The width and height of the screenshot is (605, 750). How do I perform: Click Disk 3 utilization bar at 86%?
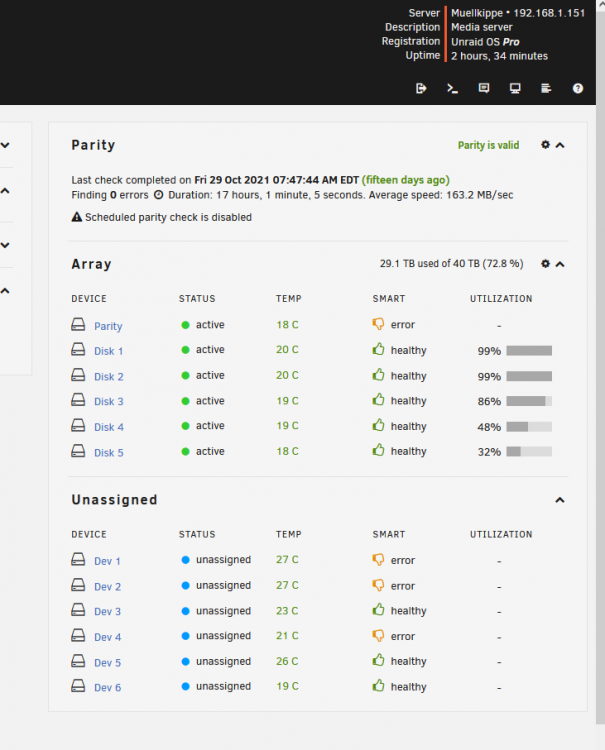(x=529, y=401)
